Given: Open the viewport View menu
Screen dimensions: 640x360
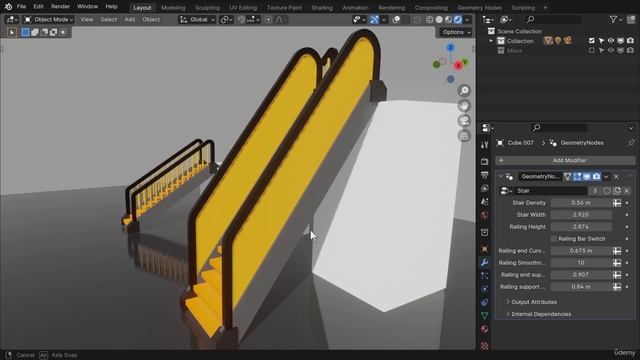Looking at the screenshot, I should point(87,20).
